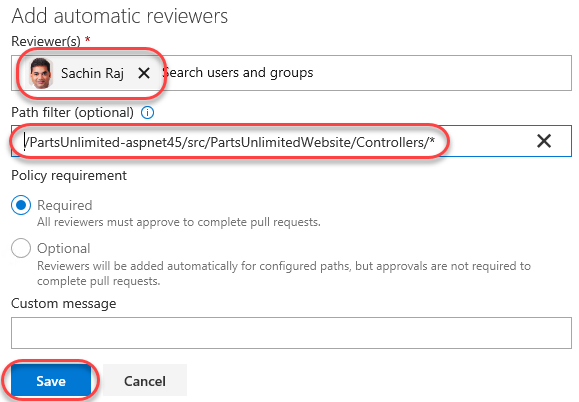
Task: Focus the Search users and groups field
Action: [366, 73]
